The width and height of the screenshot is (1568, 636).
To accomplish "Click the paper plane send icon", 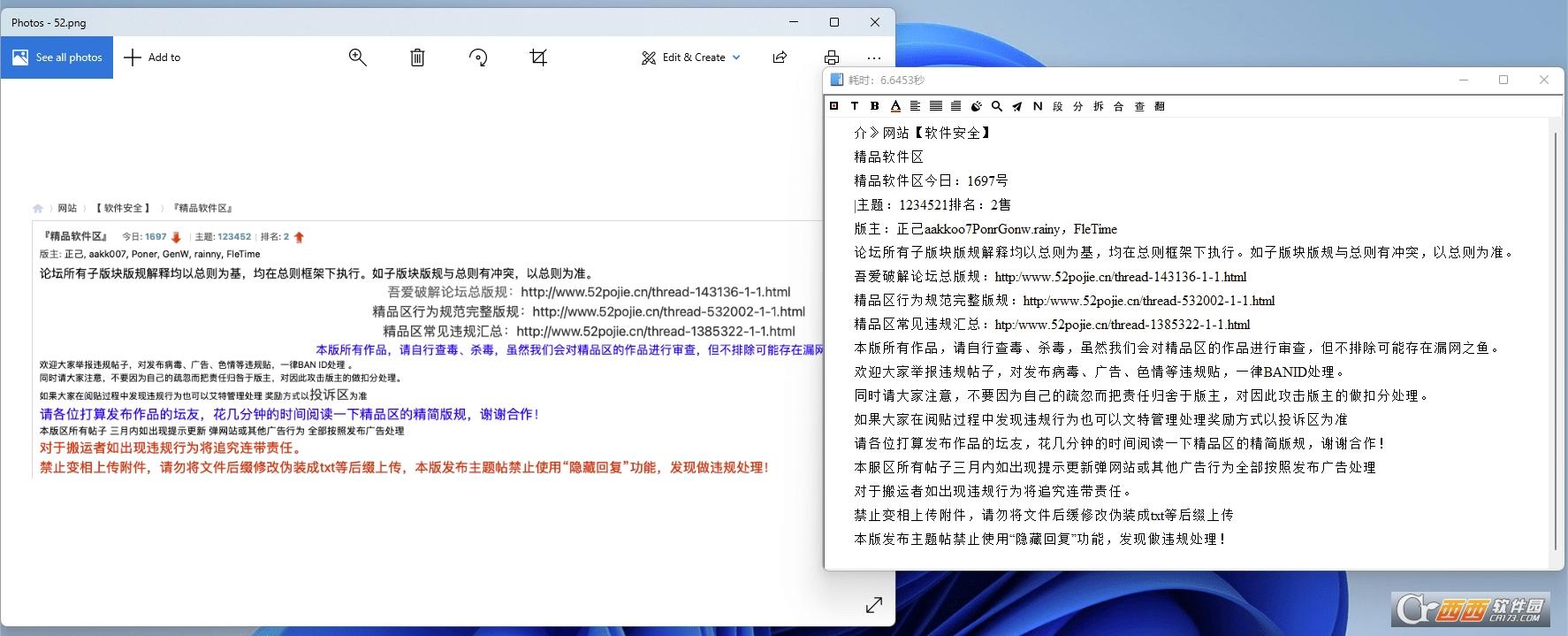I will [1016, 106].
